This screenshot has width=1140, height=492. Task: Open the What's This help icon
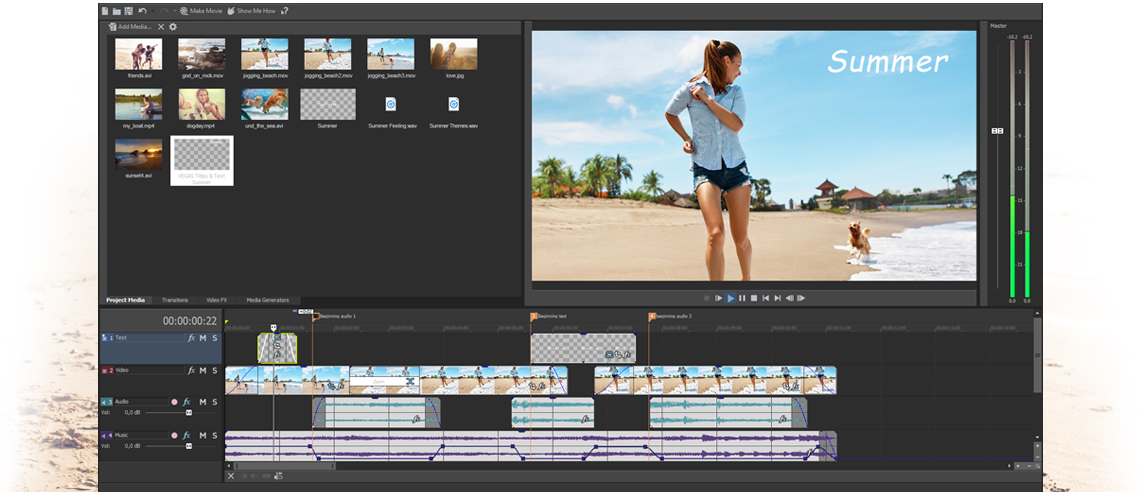(x=285, y=11)
